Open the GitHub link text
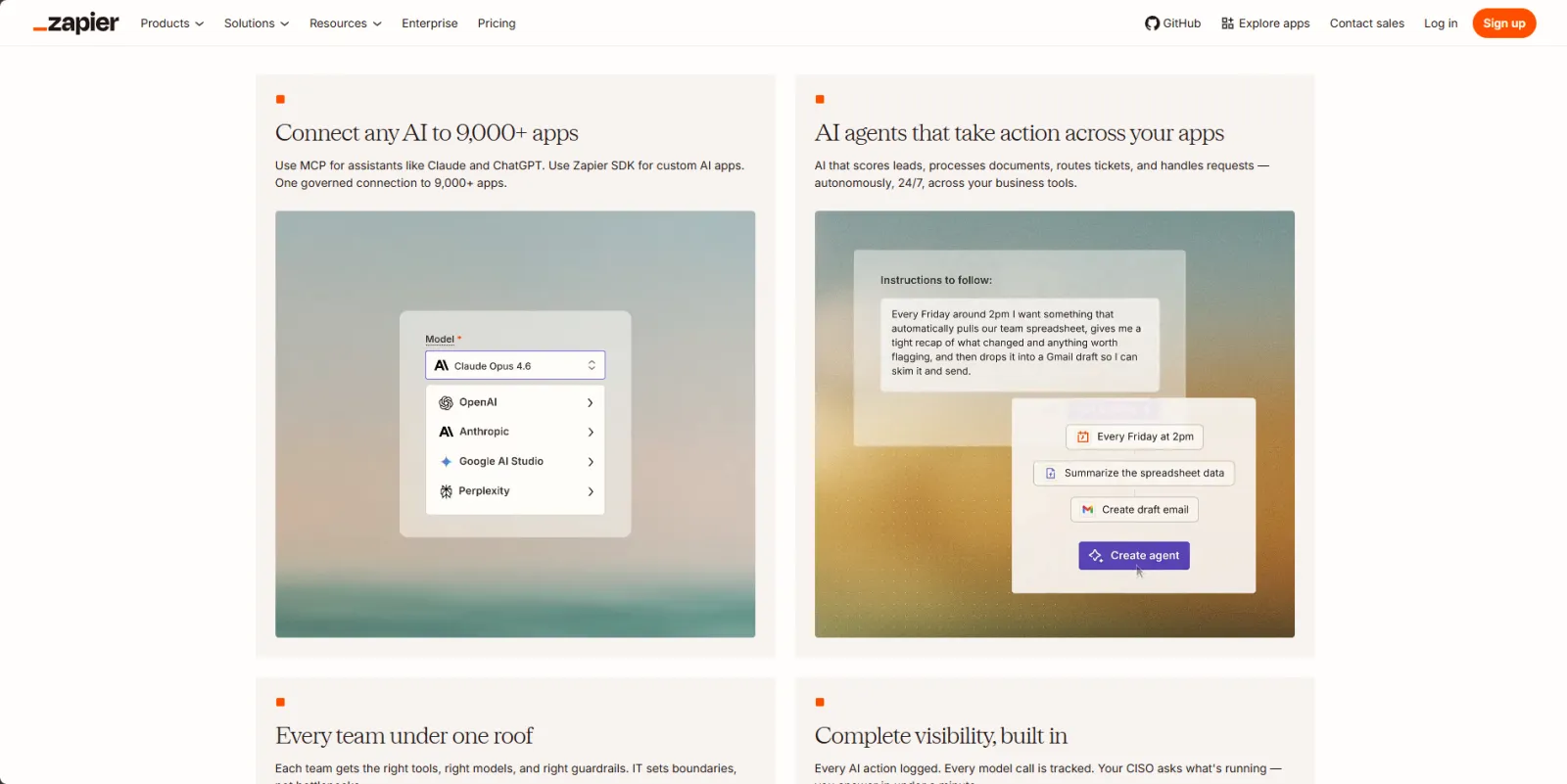The image size is (1567, 784). tap(1181, 23)
